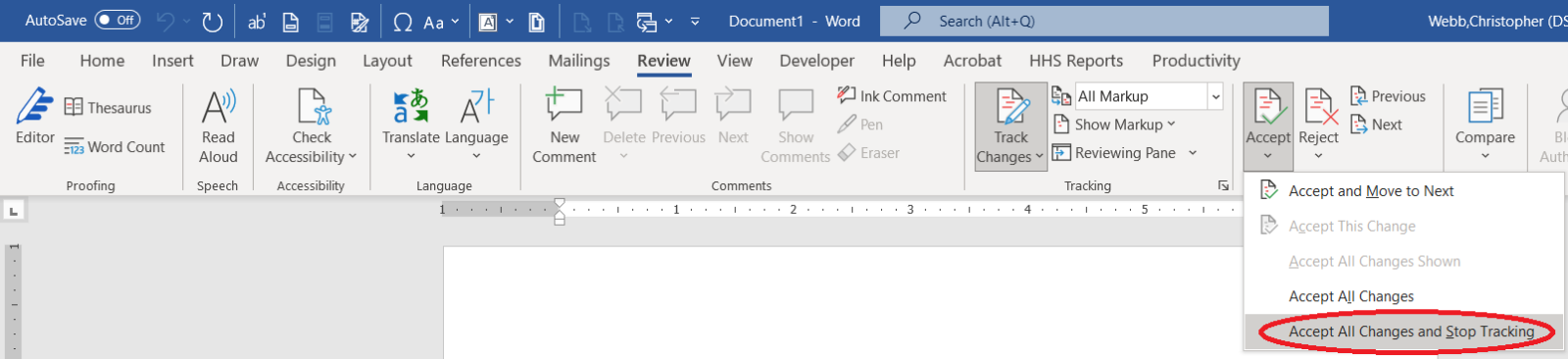Go to Next change in Changes group
This screenshot has width=1568, height=359.
[x=1376, y=125]
